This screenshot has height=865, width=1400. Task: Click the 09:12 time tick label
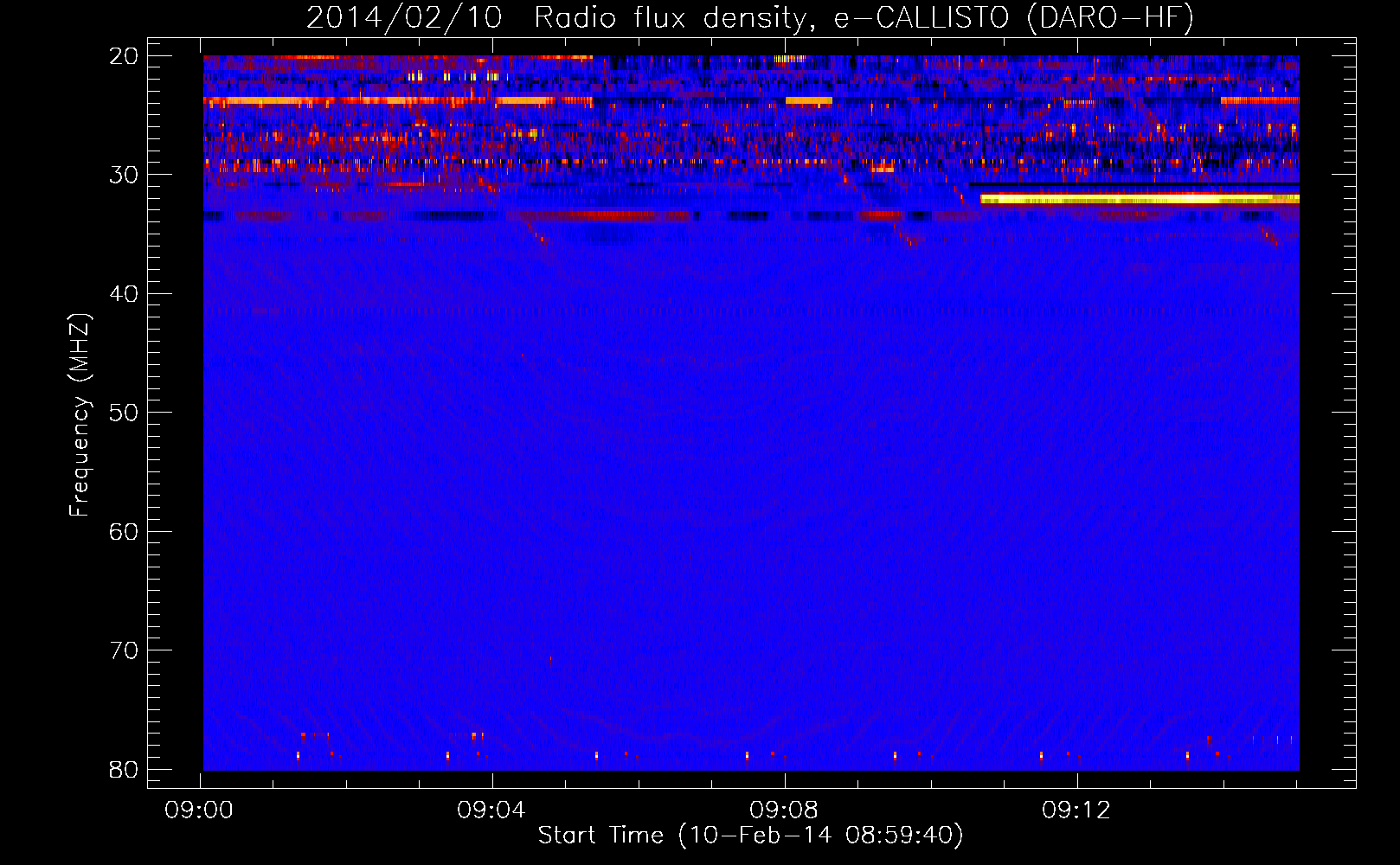point(1076,811)
